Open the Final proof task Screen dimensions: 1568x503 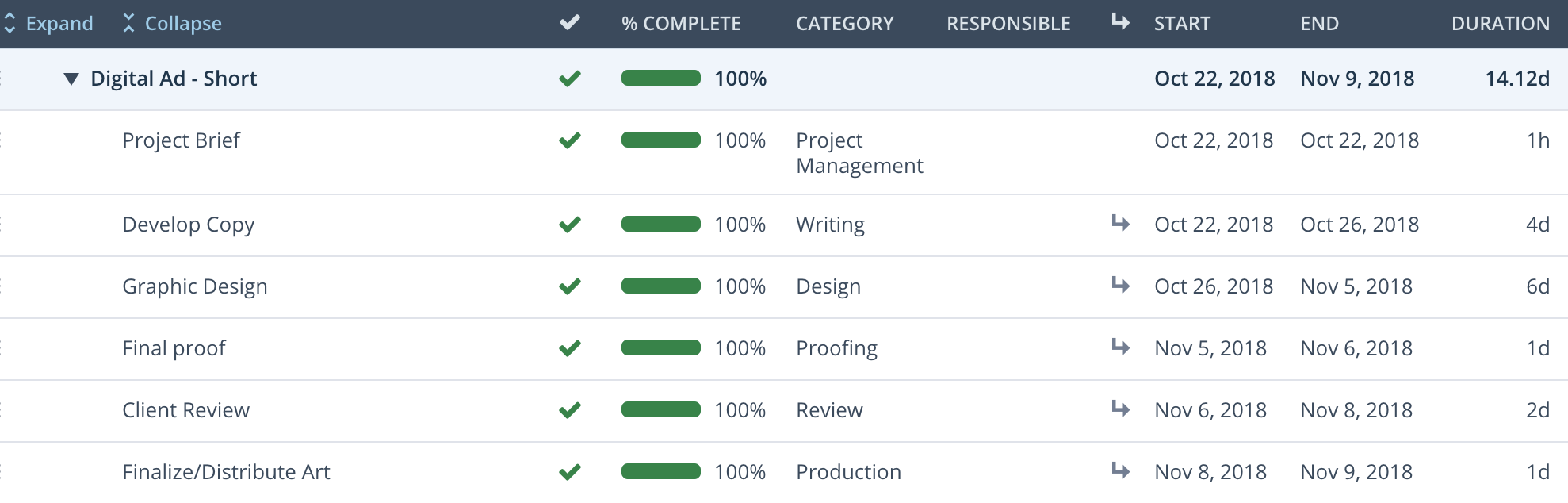point(174,349)
